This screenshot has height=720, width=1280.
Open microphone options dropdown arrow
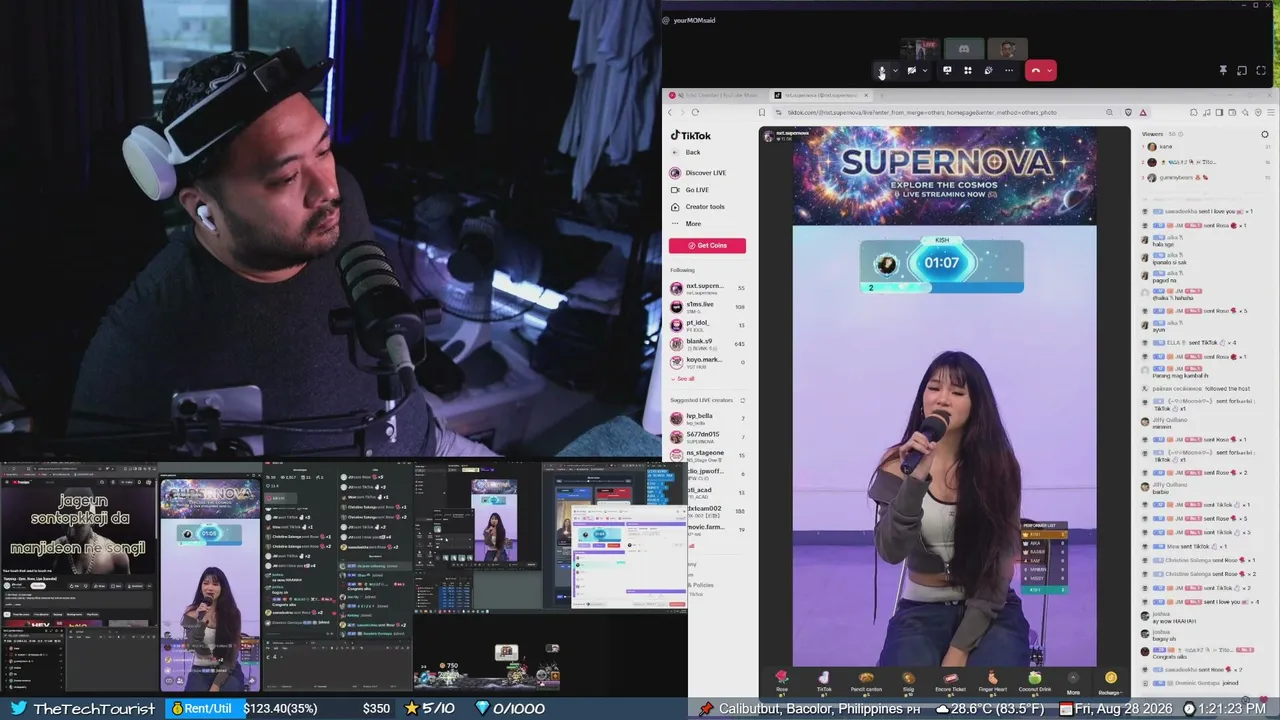coord(894,70)
